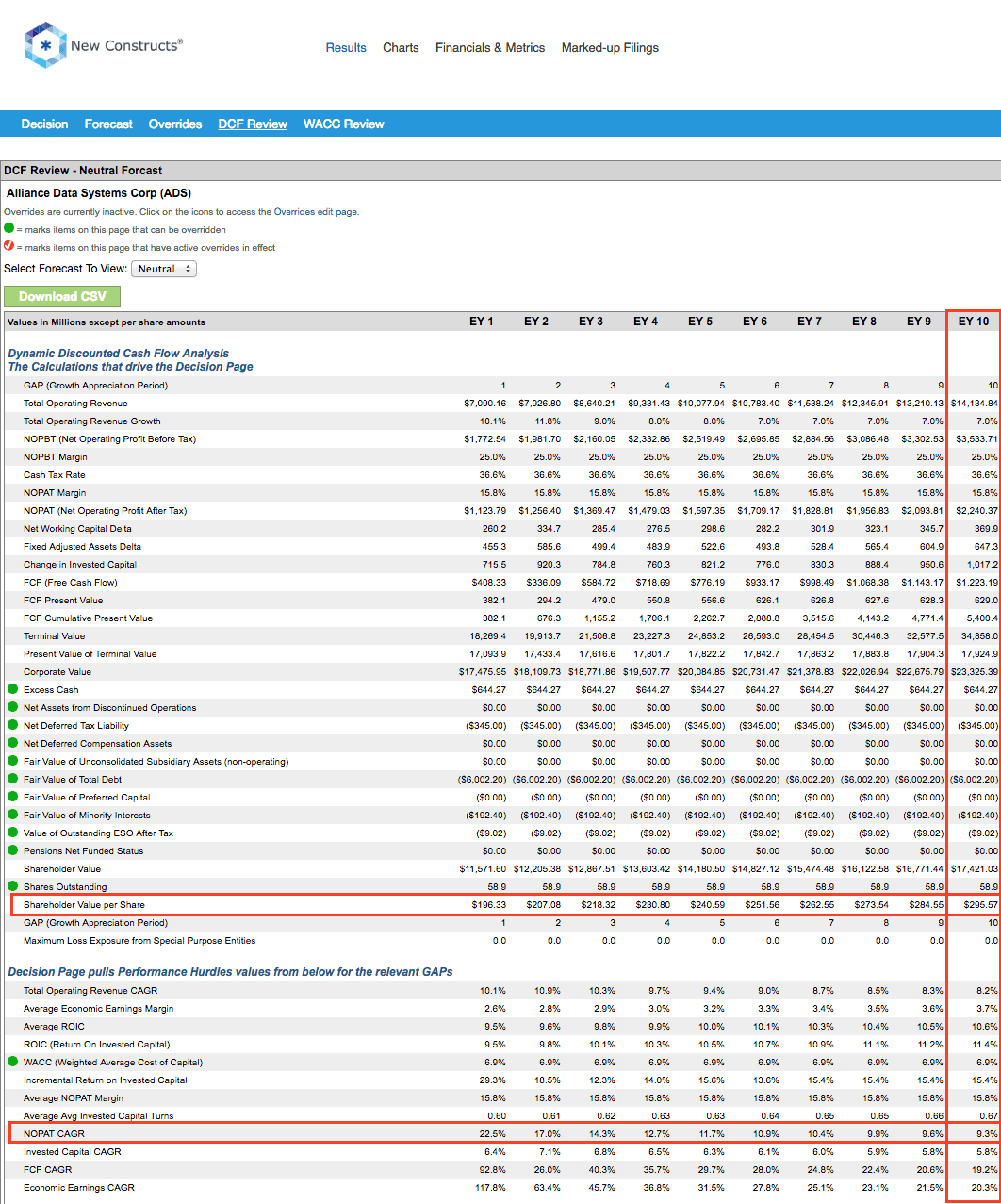1001x1204 pixels.
Task: Click the green icon beside Fair Value of Minority Interests
Action: point(14,816)
